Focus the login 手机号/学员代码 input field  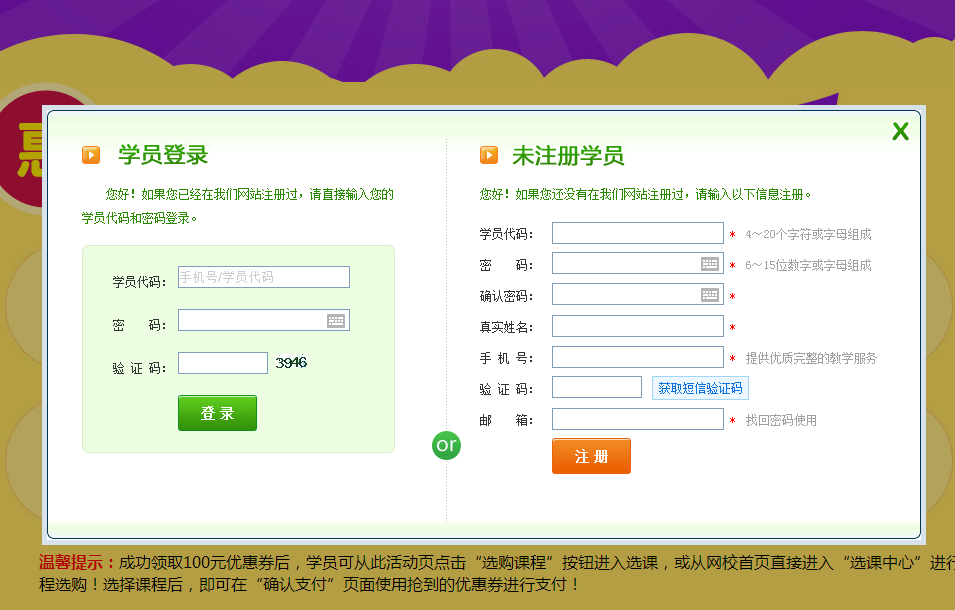point(263,277)
